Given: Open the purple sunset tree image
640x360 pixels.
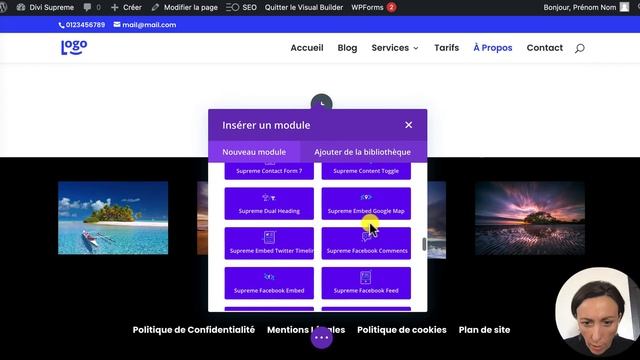Looking at the screenshot, I should 530,218.
